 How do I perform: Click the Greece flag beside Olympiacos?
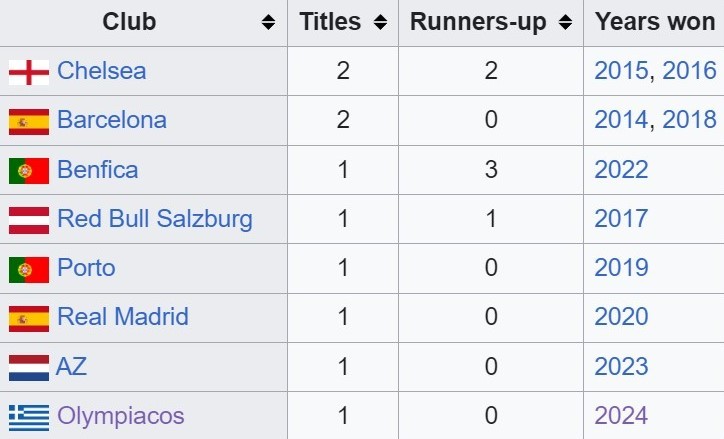(29, 416)
